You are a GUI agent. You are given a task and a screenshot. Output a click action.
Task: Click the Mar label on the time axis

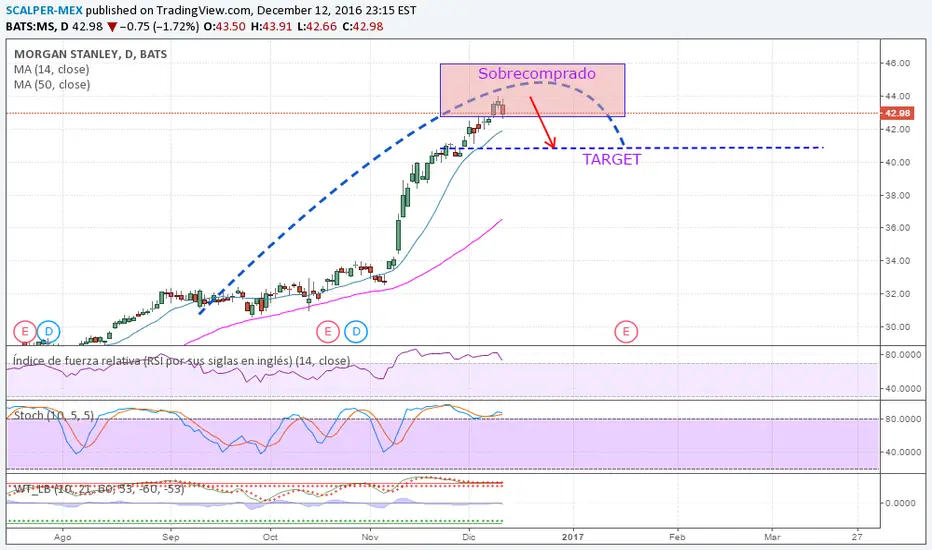pyautogui.click(x=772, y=537)
